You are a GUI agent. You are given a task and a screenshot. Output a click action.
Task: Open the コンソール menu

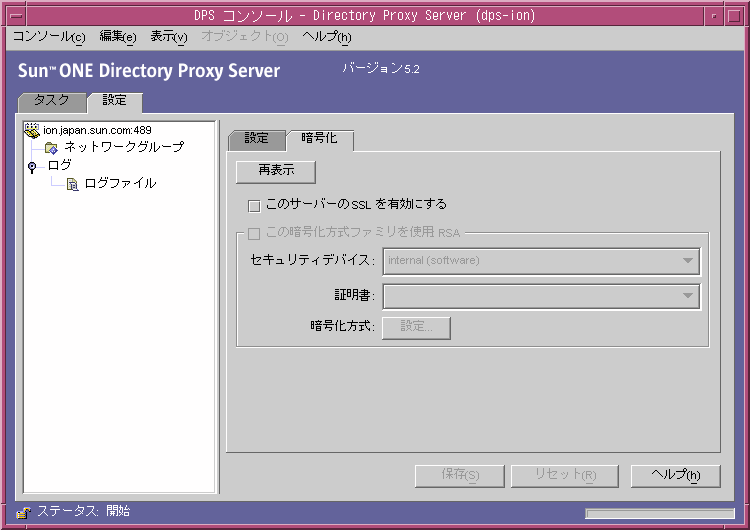tap(49, 36)
